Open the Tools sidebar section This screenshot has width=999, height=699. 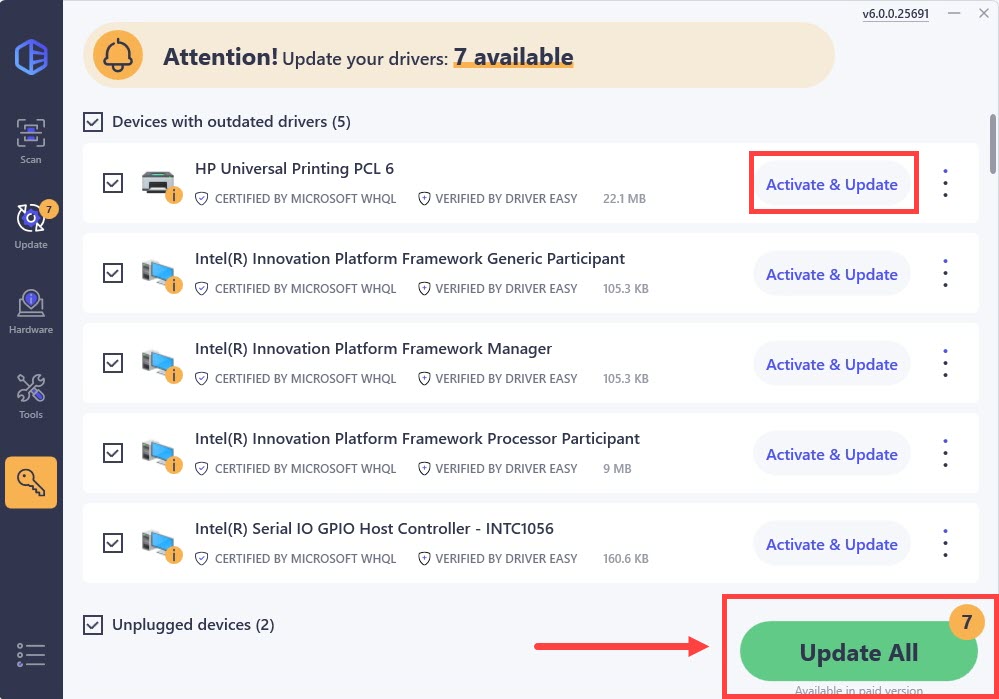tap(31, 395)
